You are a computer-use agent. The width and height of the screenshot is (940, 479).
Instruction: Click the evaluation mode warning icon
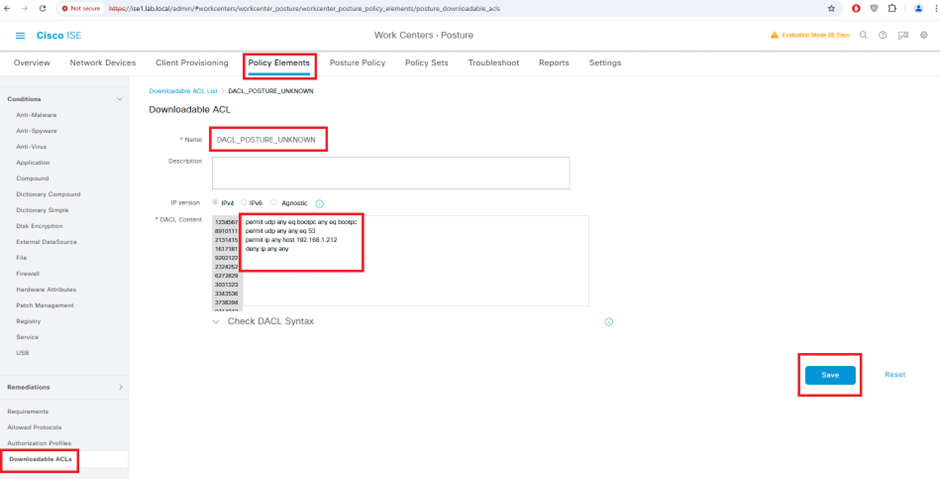(774, 35)
